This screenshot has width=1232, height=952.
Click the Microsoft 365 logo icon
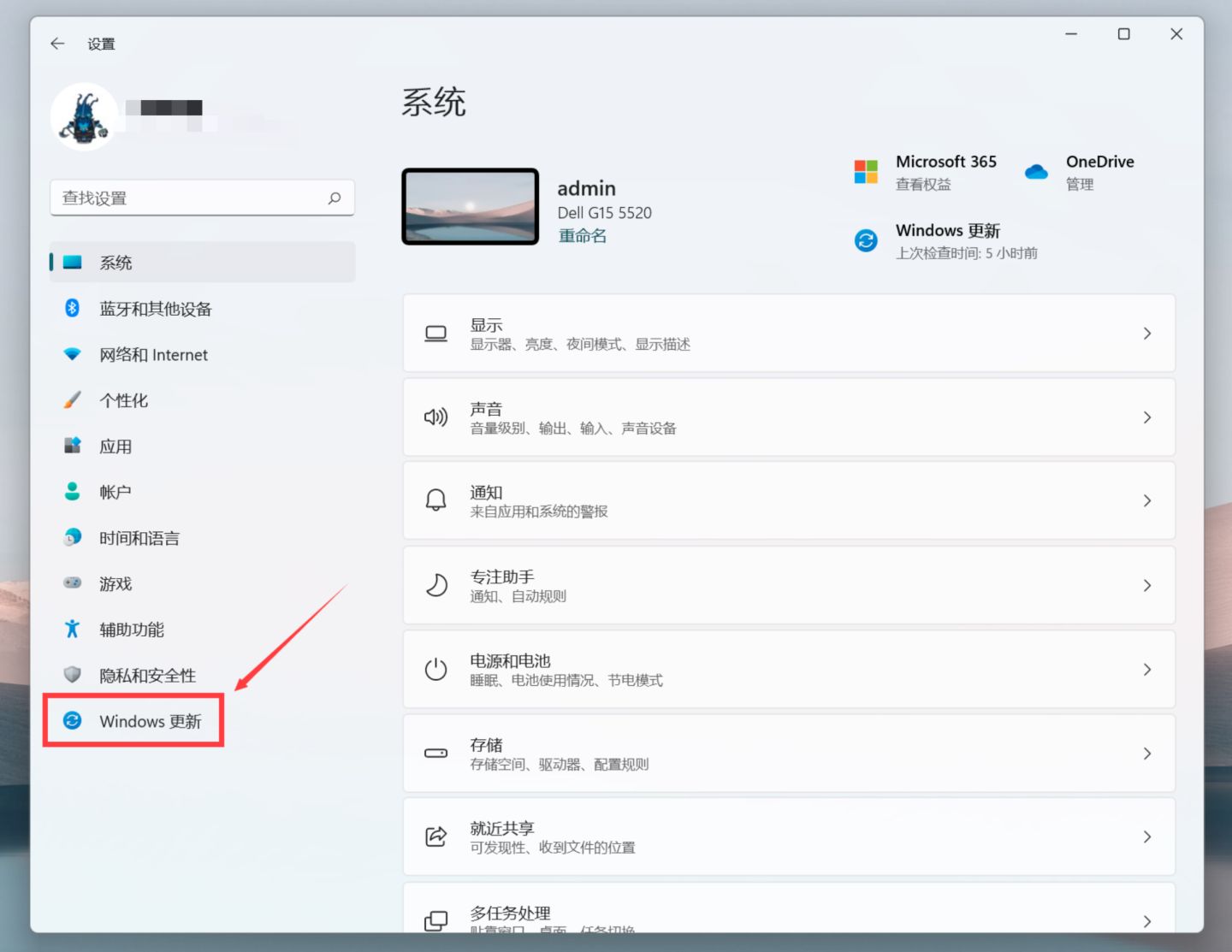866,171
